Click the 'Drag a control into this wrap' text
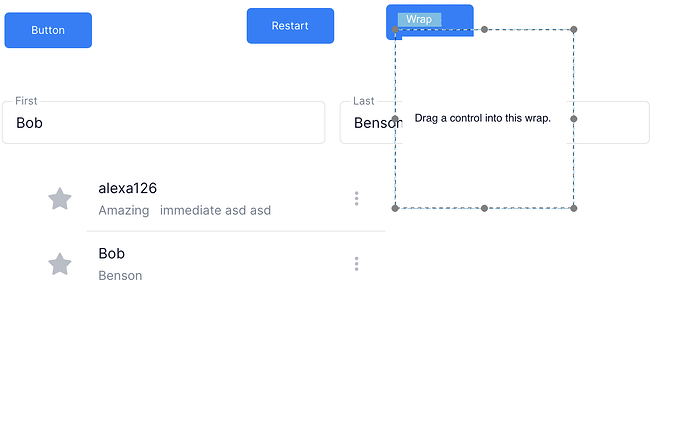The width and height of the screenshot is (690, 423). [x=483, y=118]
